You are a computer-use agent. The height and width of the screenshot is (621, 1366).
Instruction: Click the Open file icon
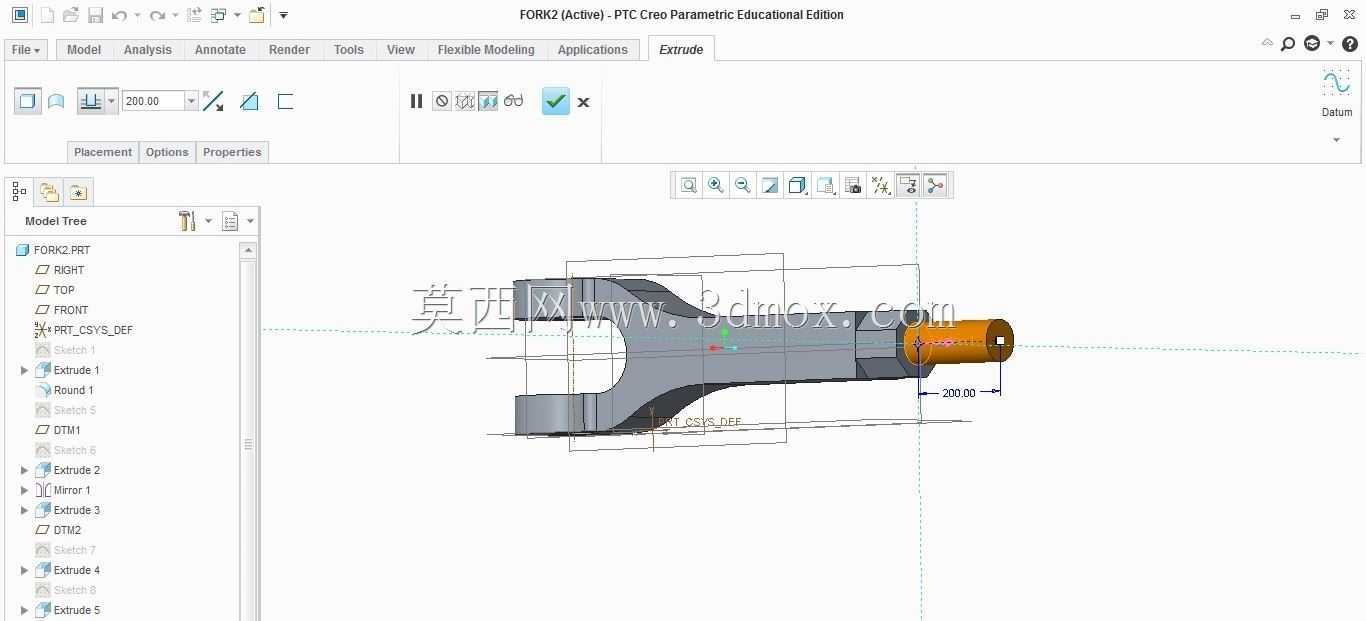pyautogui.click(x=70, y=15)
